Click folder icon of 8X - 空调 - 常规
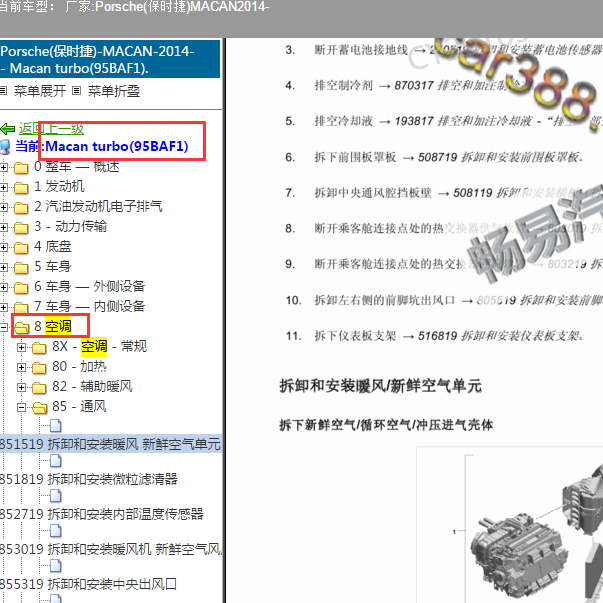Image resolution: width=603 pixels, height=603 pixels. pos(39,348)
